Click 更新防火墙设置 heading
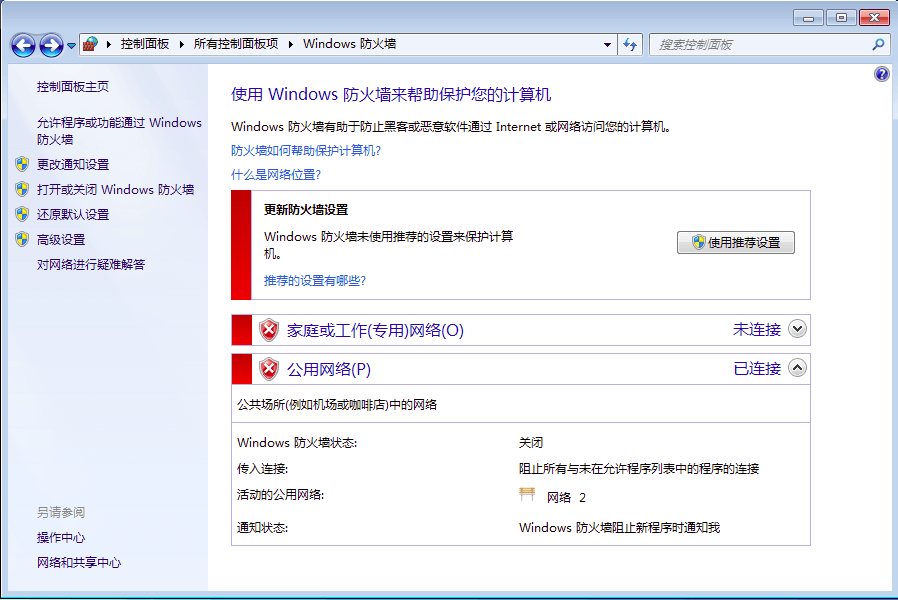898x600 pixels. coord(306,210)
